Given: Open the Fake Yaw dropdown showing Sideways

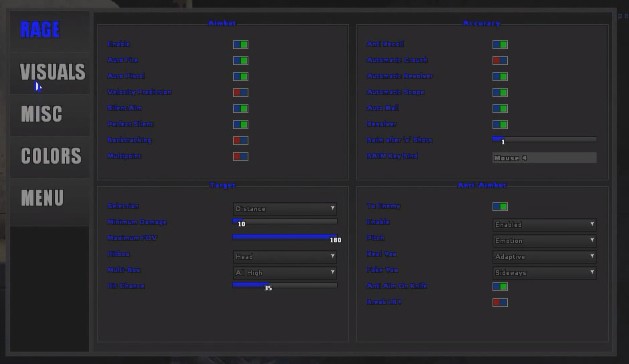Looking at the screenshot, I should 544,272.
